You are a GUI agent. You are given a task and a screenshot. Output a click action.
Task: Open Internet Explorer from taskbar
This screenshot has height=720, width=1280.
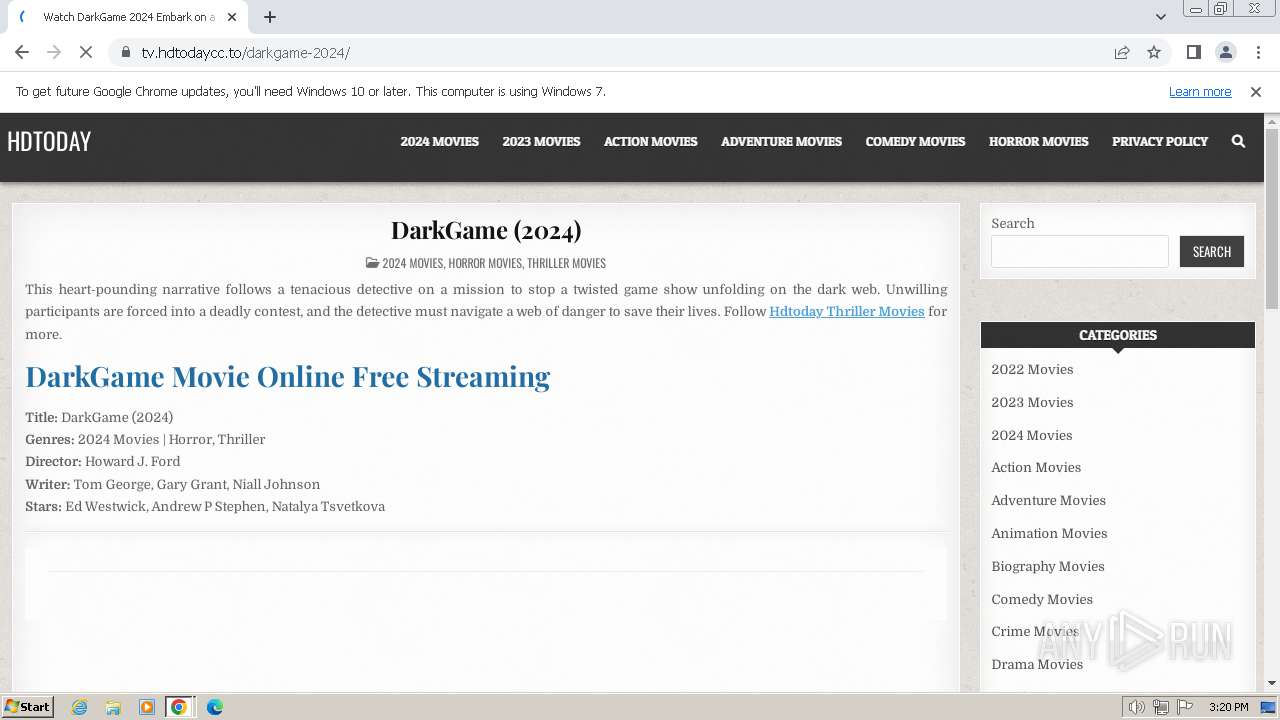point(80,707)
